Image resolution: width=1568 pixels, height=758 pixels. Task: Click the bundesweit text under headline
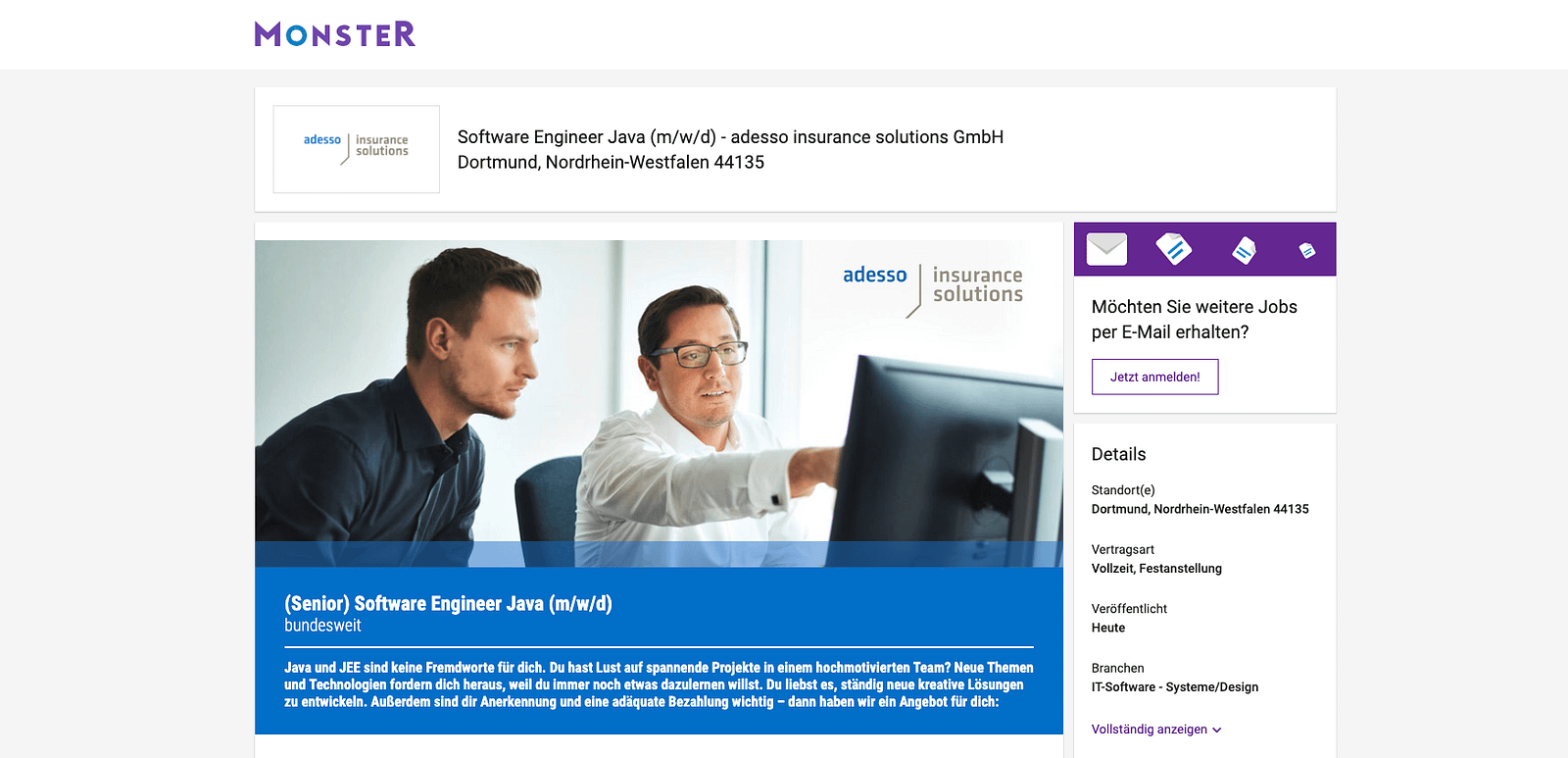(x=322, y=626)
